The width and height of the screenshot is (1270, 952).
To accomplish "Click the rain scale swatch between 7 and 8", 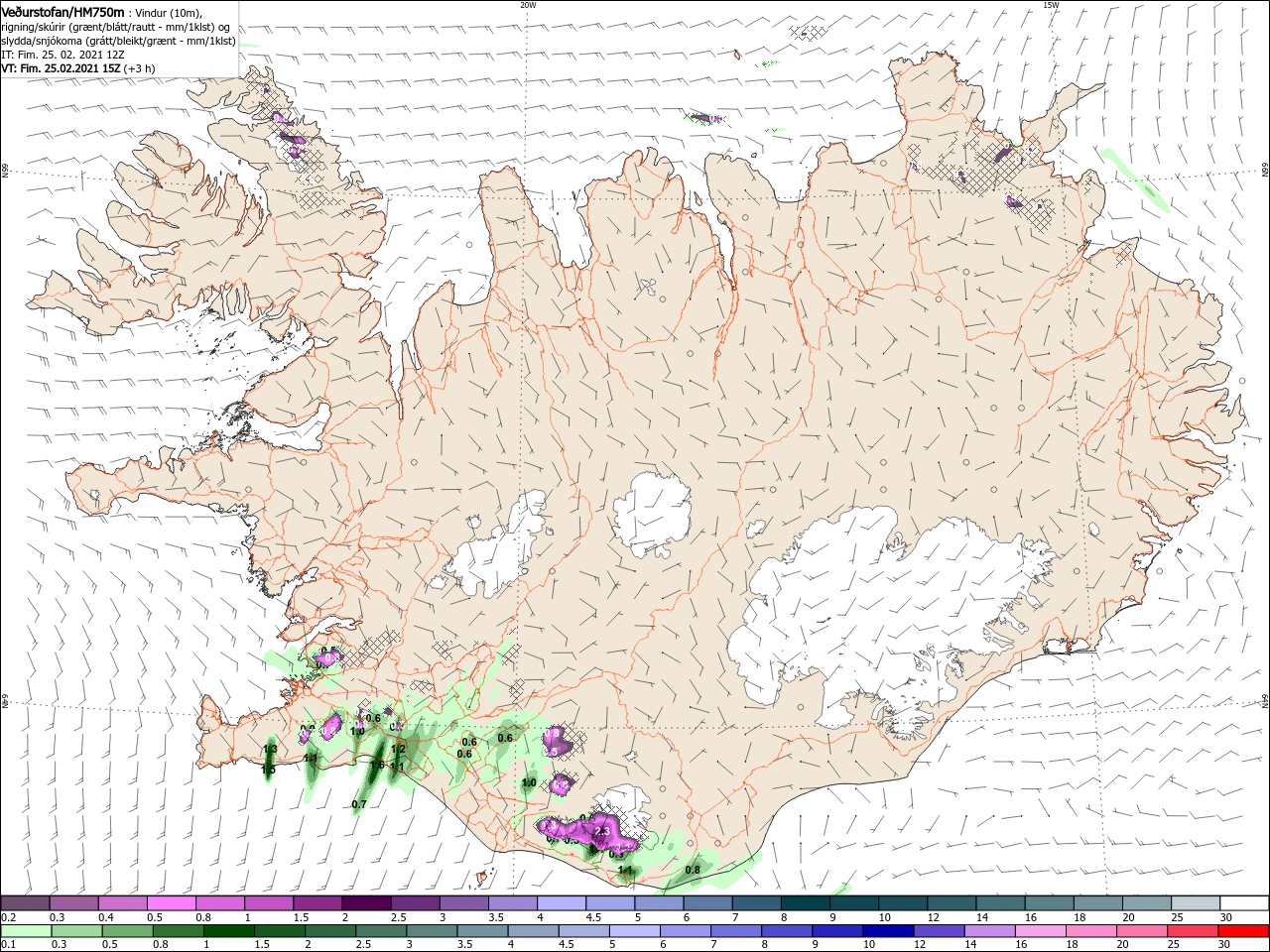I will tap(734, 931).
